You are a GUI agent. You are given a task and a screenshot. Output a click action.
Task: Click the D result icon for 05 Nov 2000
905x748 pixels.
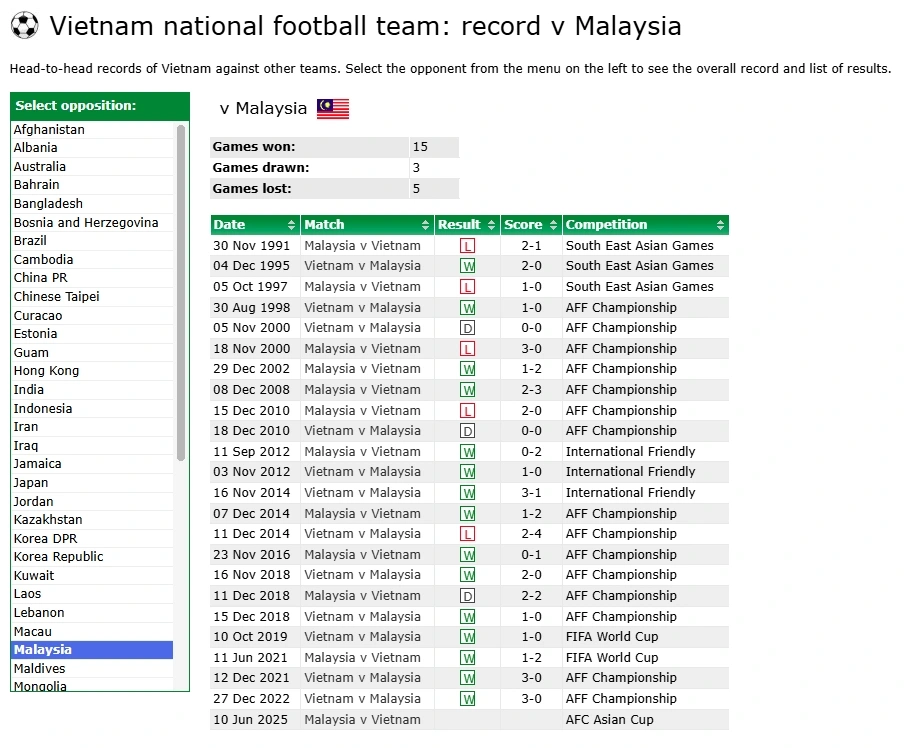click(x=468, y=328)
